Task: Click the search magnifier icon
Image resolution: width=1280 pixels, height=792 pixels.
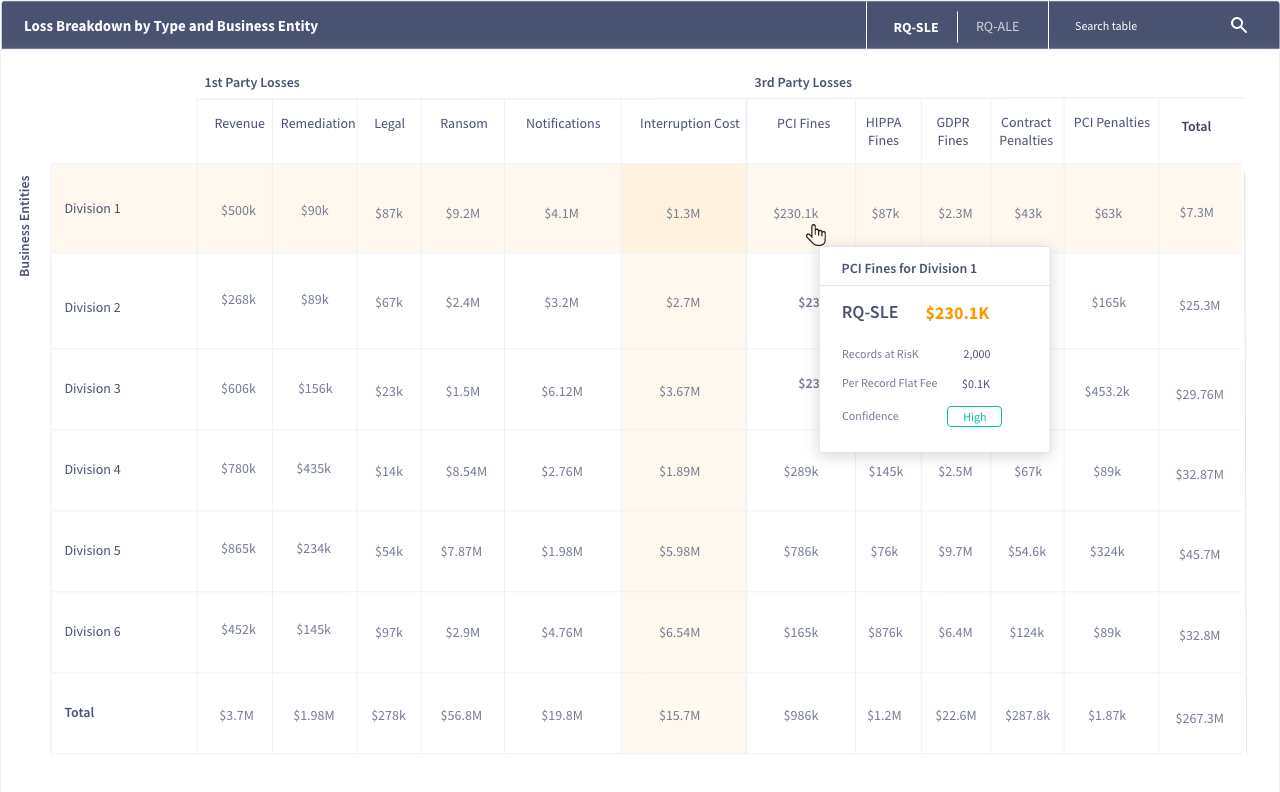Action: [x=1239, y=26]
